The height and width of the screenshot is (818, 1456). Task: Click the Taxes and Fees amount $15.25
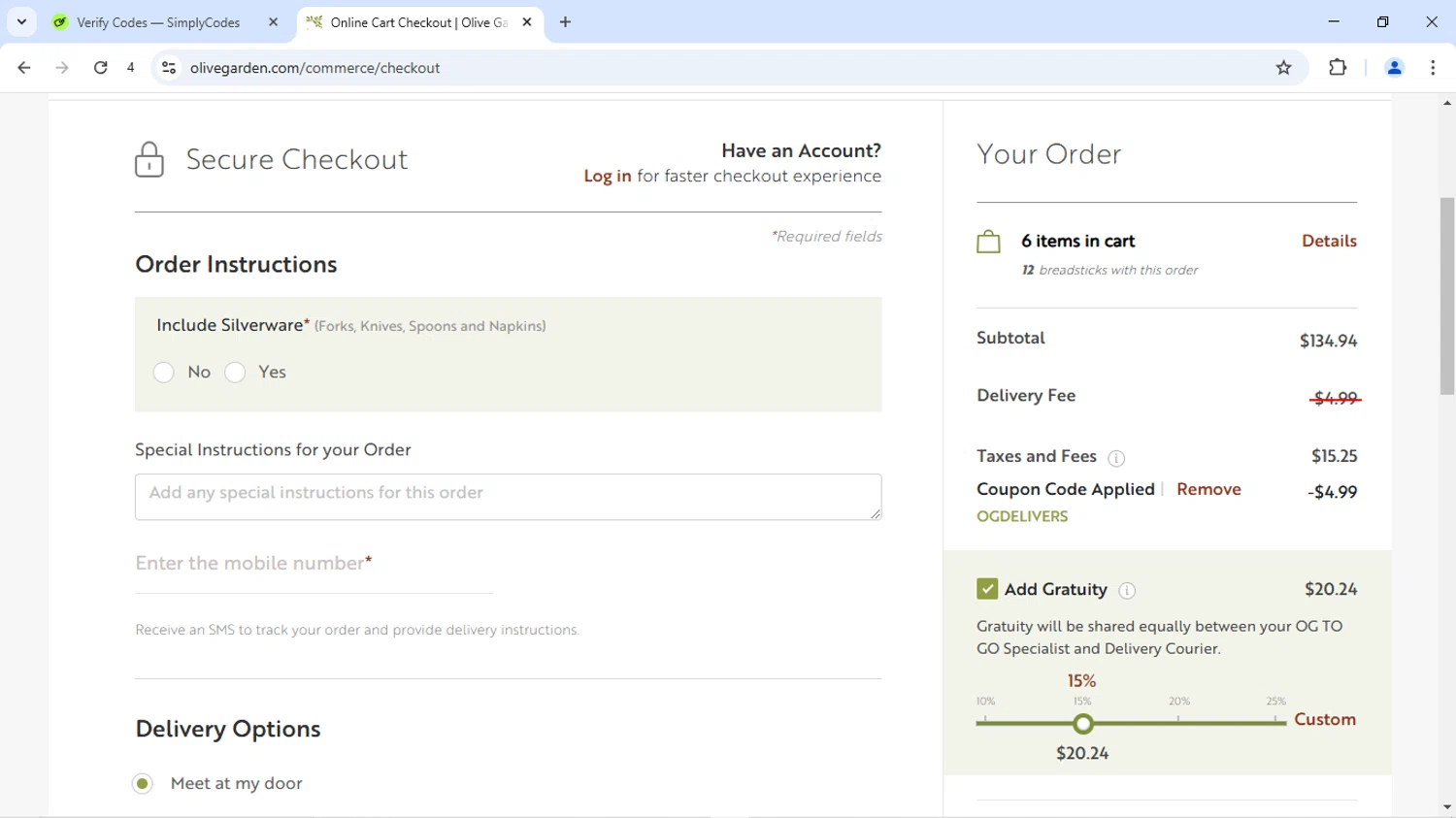pos(1334,456)
